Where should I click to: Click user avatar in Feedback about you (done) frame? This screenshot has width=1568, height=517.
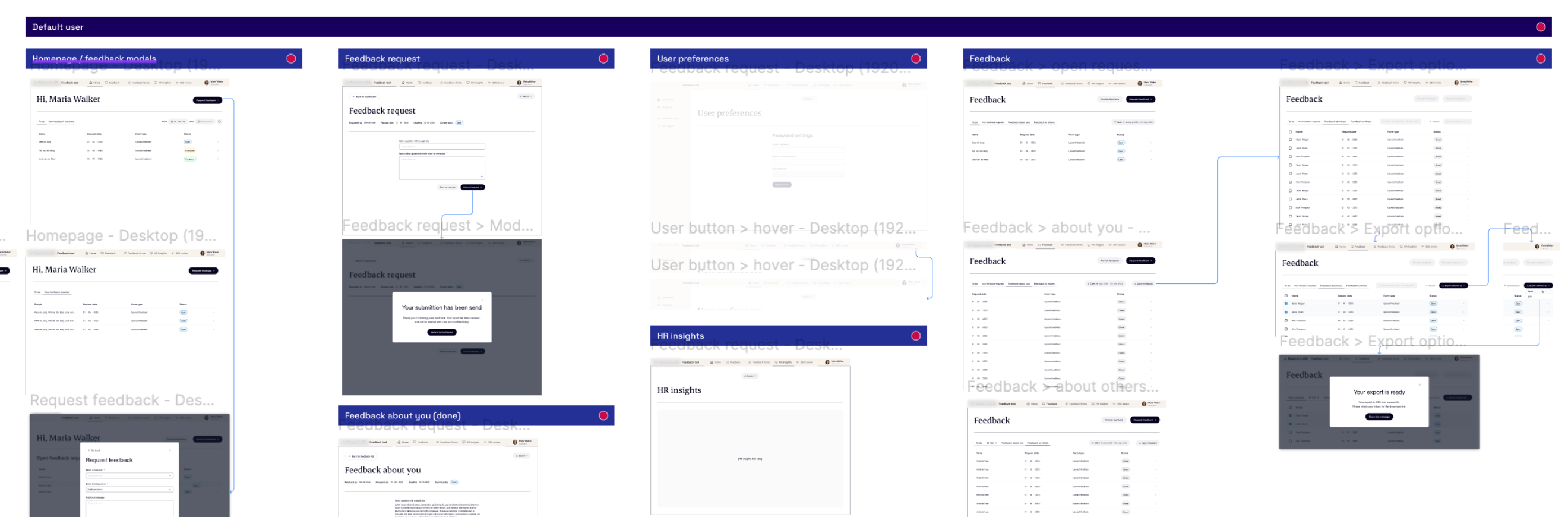(x=515, y=442)
